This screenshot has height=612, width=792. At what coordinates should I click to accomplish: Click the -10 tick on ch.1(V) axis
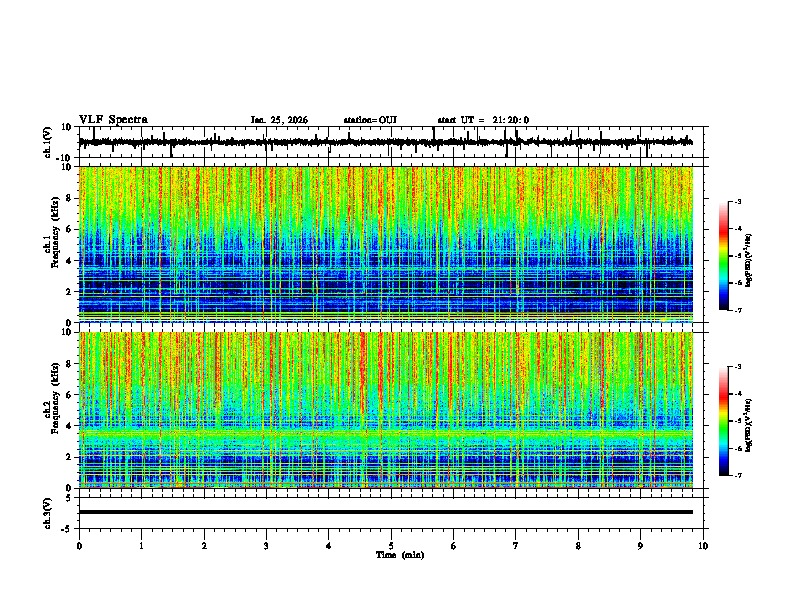[x=65, y=158]
